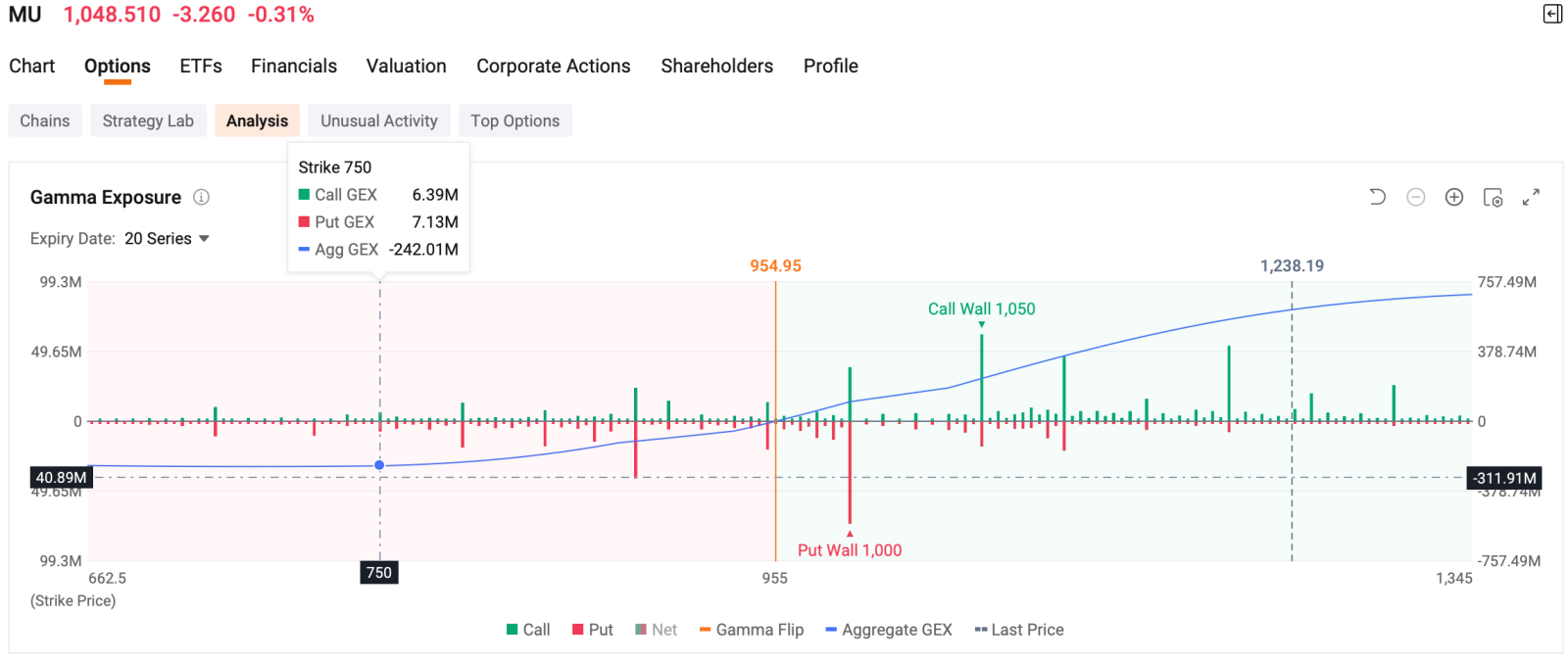Zoom out with the minus circle icon
The image size is (1568, 662).
(x=1415, y=197)
